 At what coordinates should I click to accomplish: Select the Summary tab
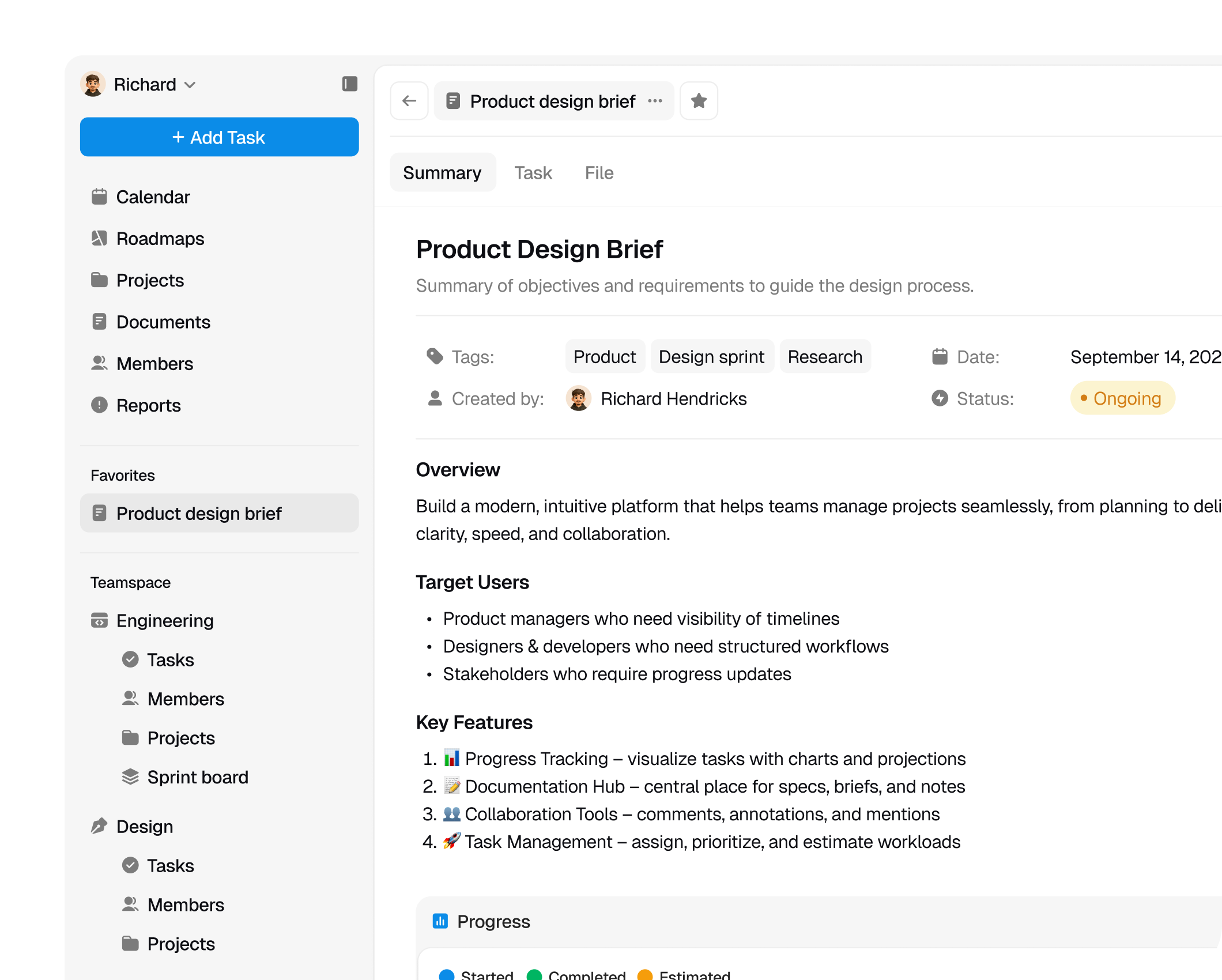point(442,173)
